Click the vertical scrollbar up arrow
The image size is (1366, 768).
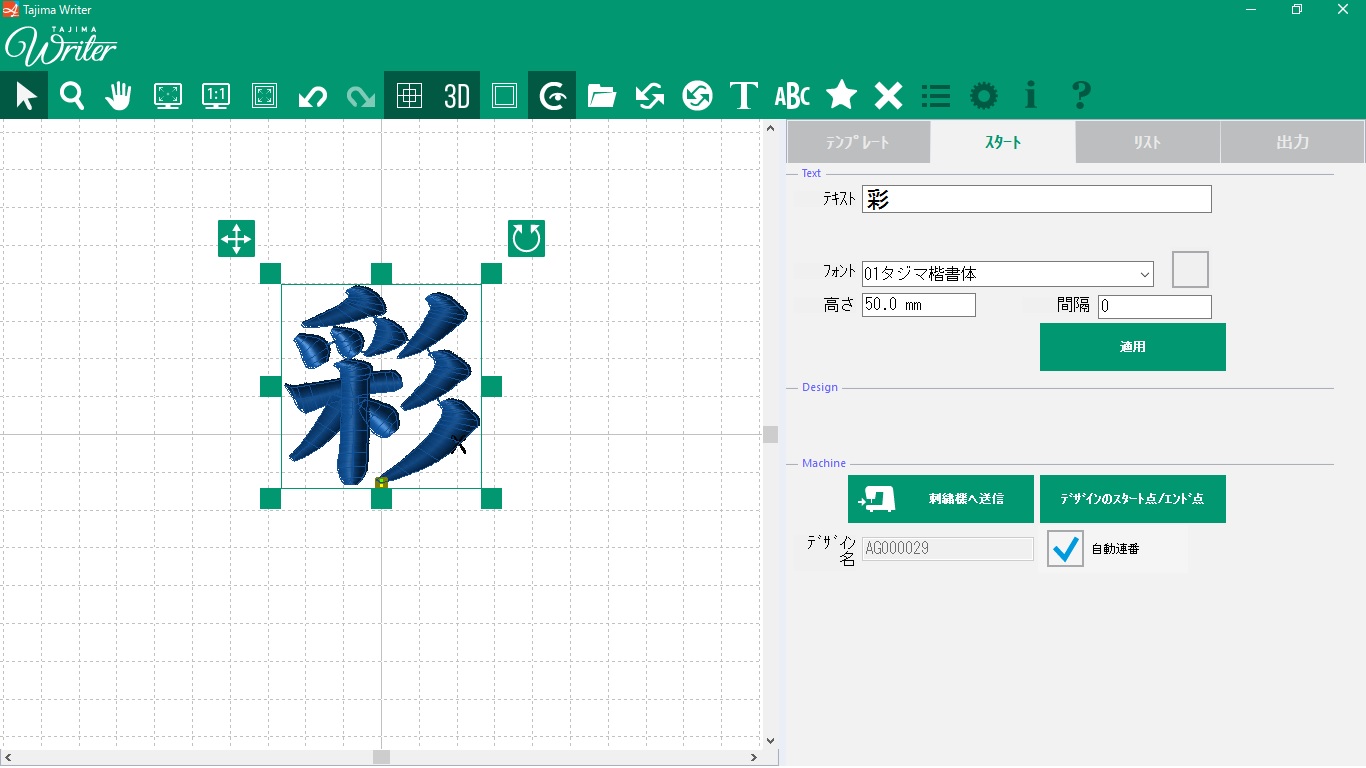tap(770, 128)
